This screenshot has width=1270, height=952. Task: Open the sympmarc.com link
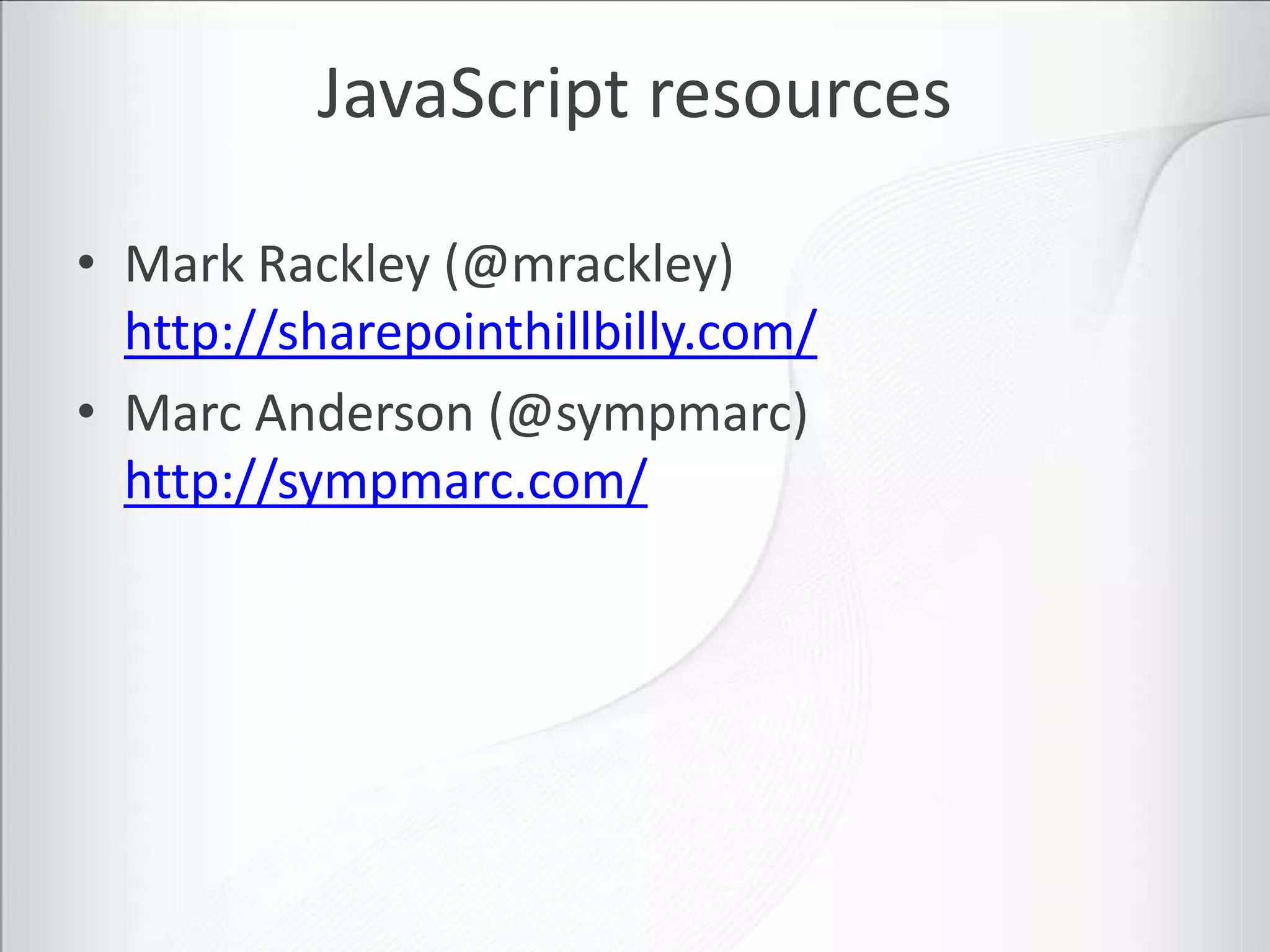click(386, 482)
